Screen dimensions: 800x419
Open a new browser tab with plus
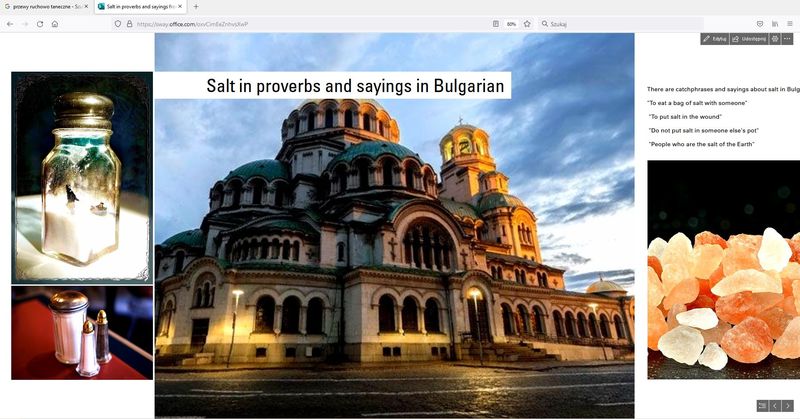(196, 7)
